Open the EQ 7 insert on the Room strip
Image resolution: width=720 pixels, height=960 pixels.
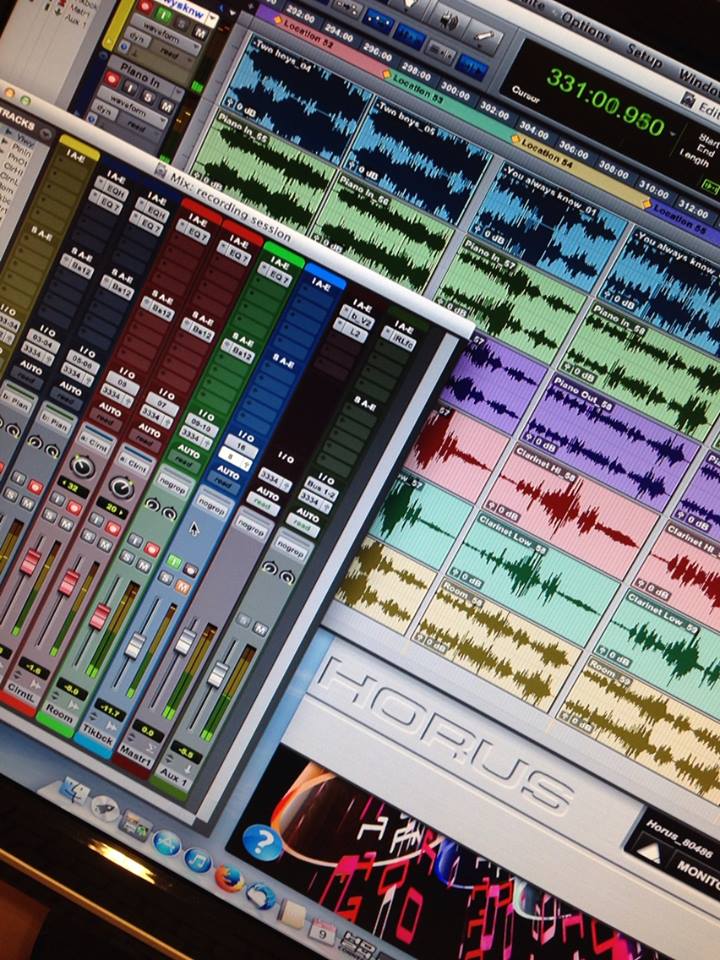pyautogui.click(x=275, y=274)
